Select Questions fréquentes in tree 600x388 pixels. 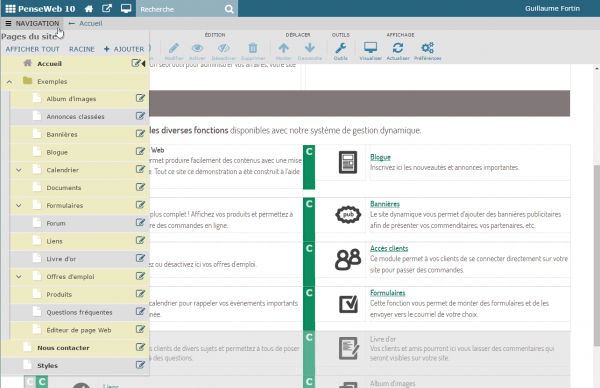pos(79,312)
